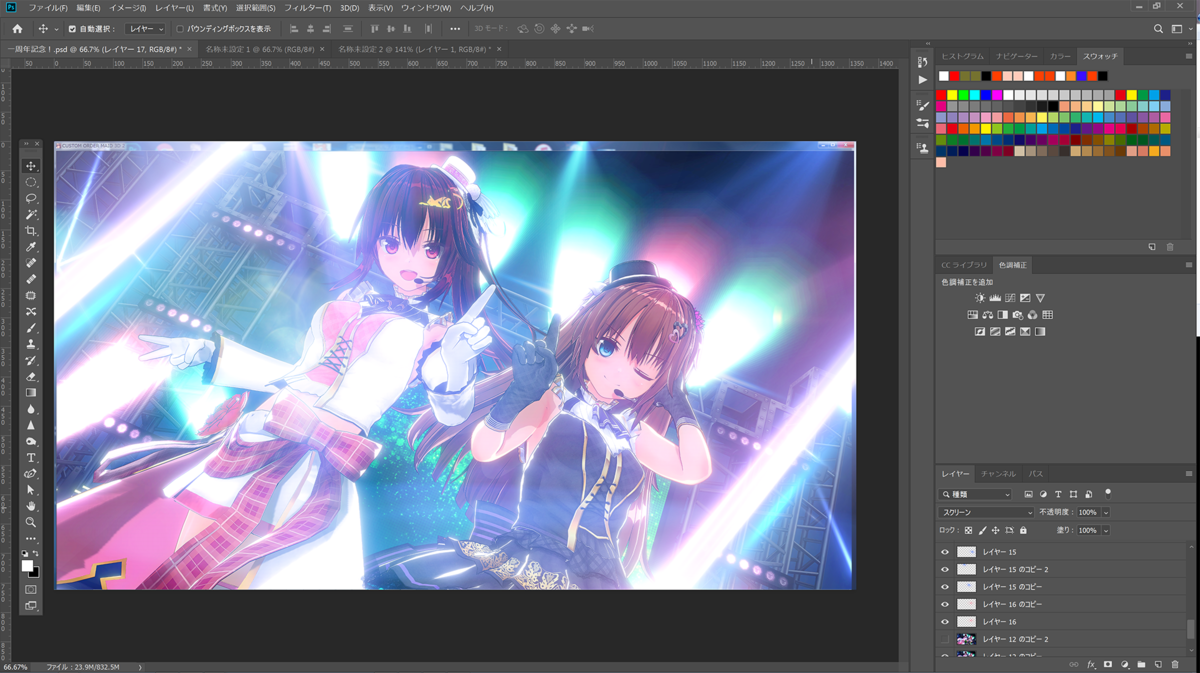1200x673 pixels.
Task: Close the 名称未設定 2 document tab
Action: tap(498, 48)
